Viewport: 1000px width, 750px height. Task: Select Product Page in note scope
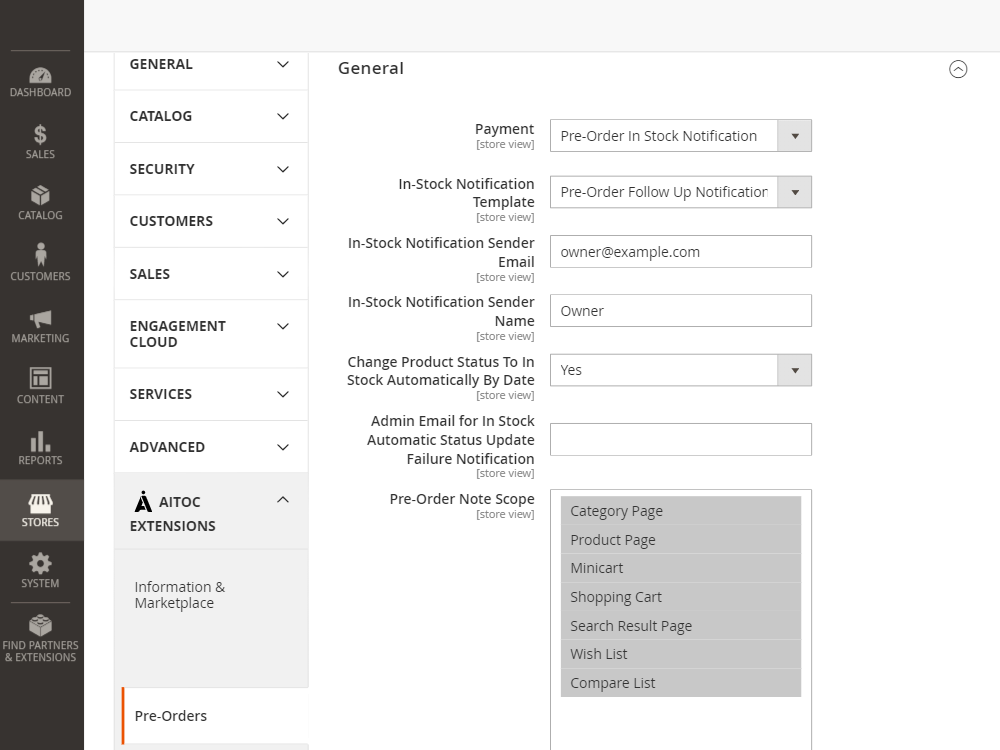tap(680, 540)
